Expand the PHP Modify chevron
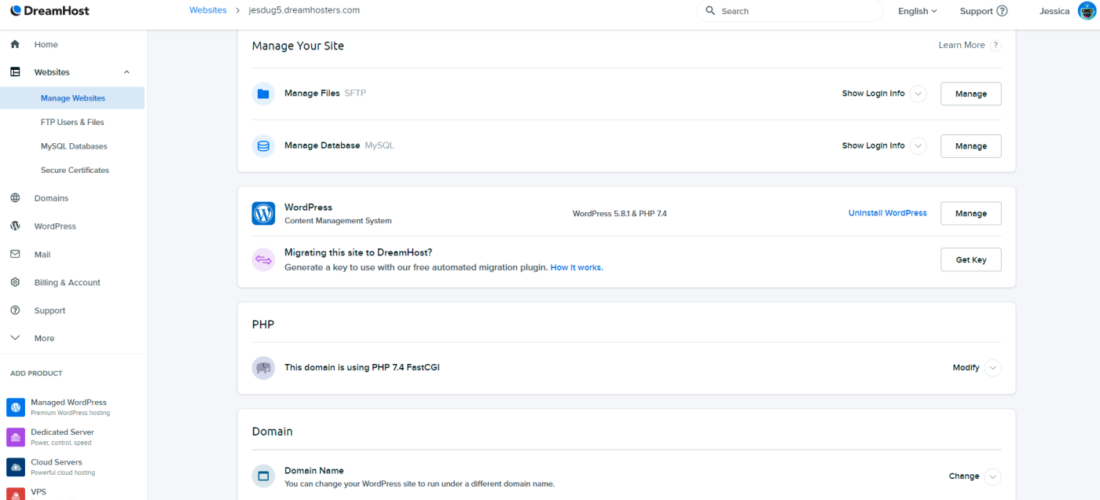1100x500 pixels. click(992, 367)
